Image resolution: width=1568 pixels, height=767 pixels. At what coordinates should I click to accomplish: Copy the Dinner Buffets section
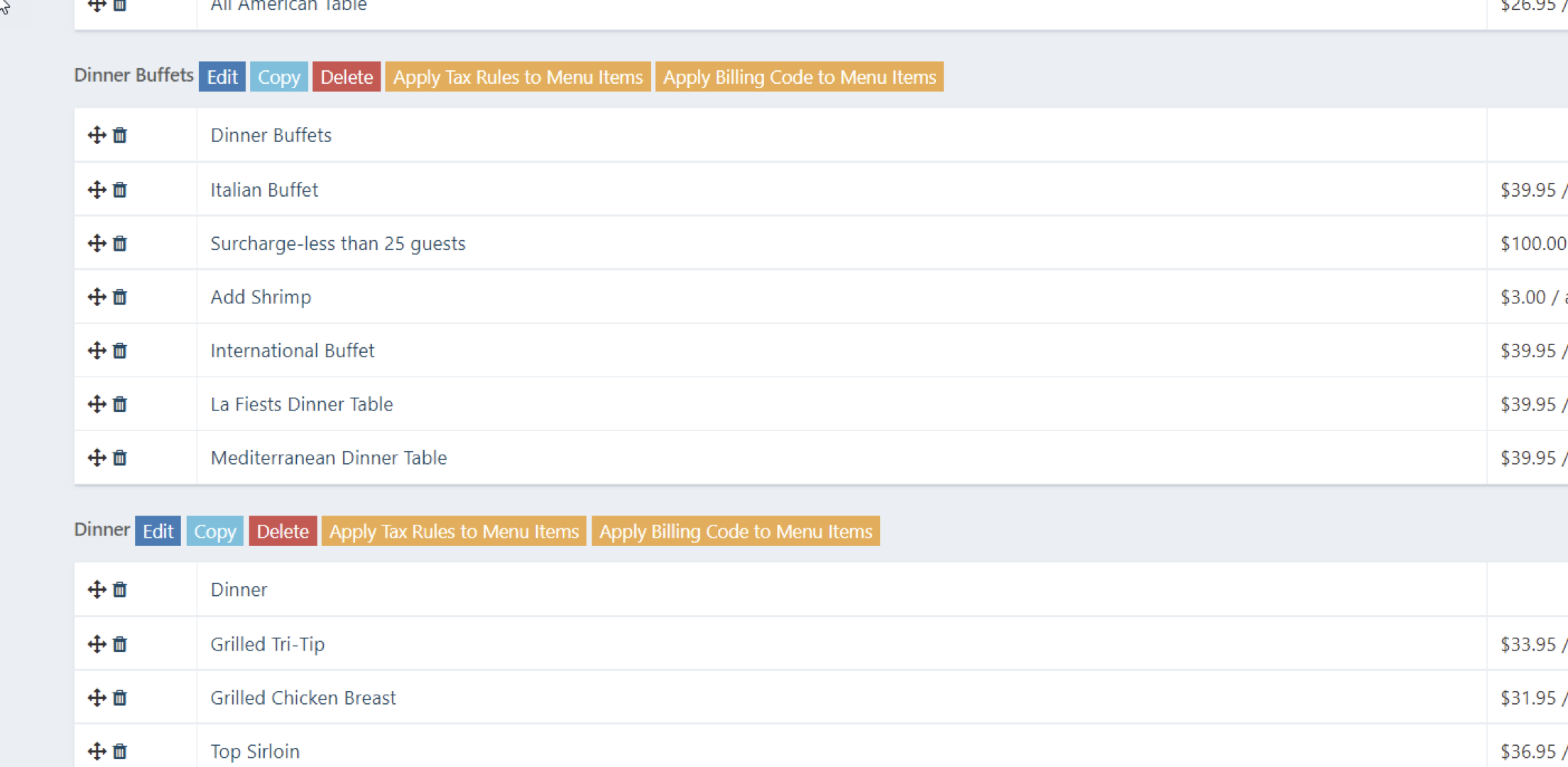[278, 77]
